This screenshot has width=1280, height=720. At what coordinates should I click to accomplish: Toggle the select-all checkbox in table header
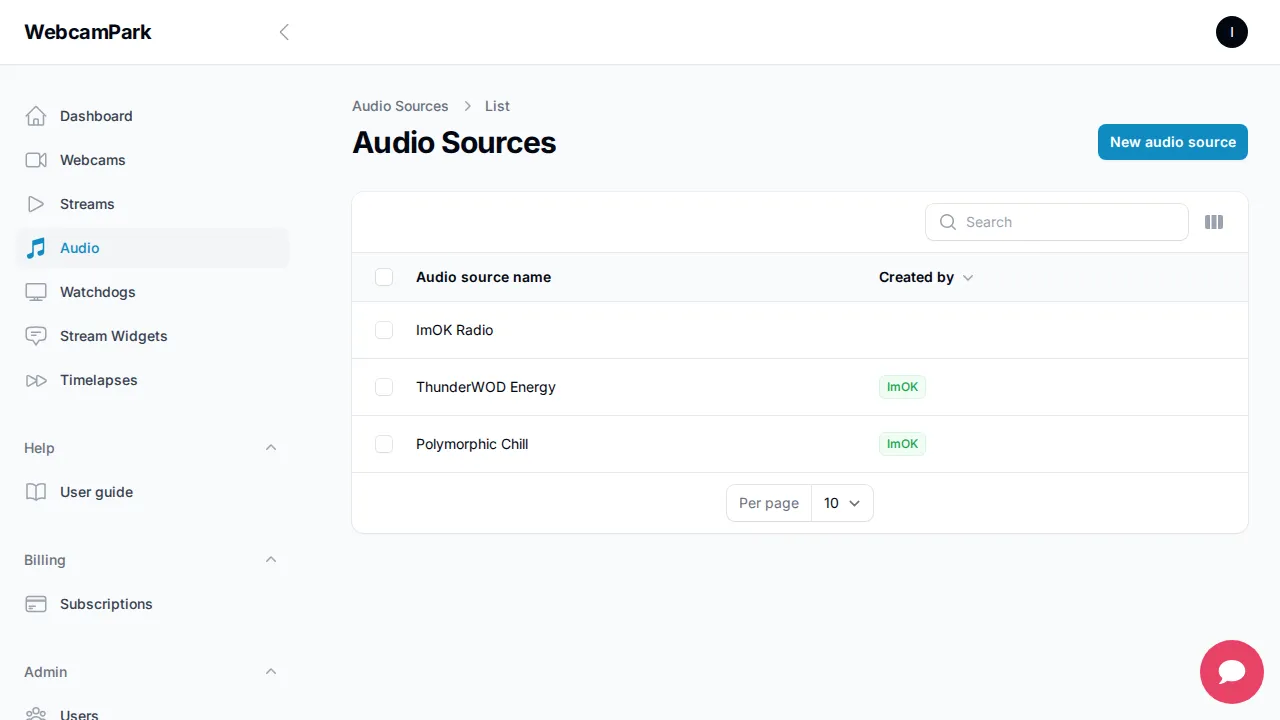coord(384,277)
